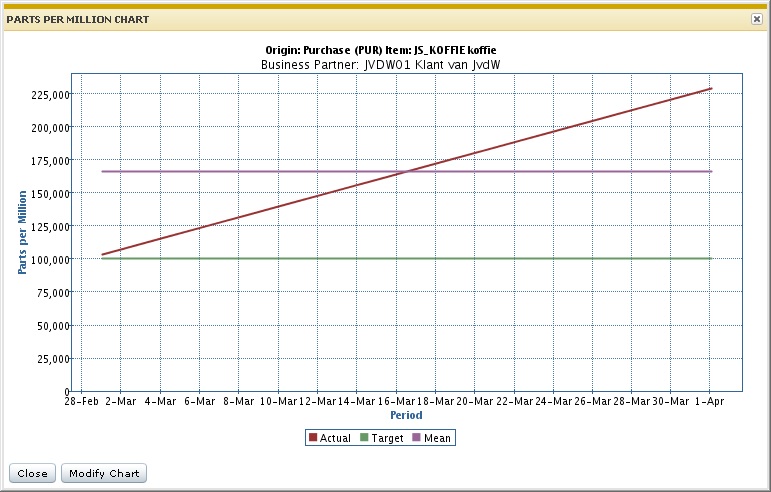
Task: Click the Parts per Million axis title
Action: (x=22, y=233)
